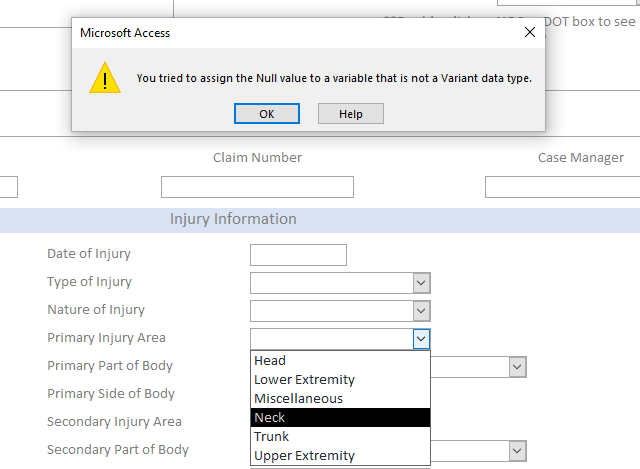640x469 pixels.
Task: Click the Primary Side of Body label
Action: coord(111,394)
